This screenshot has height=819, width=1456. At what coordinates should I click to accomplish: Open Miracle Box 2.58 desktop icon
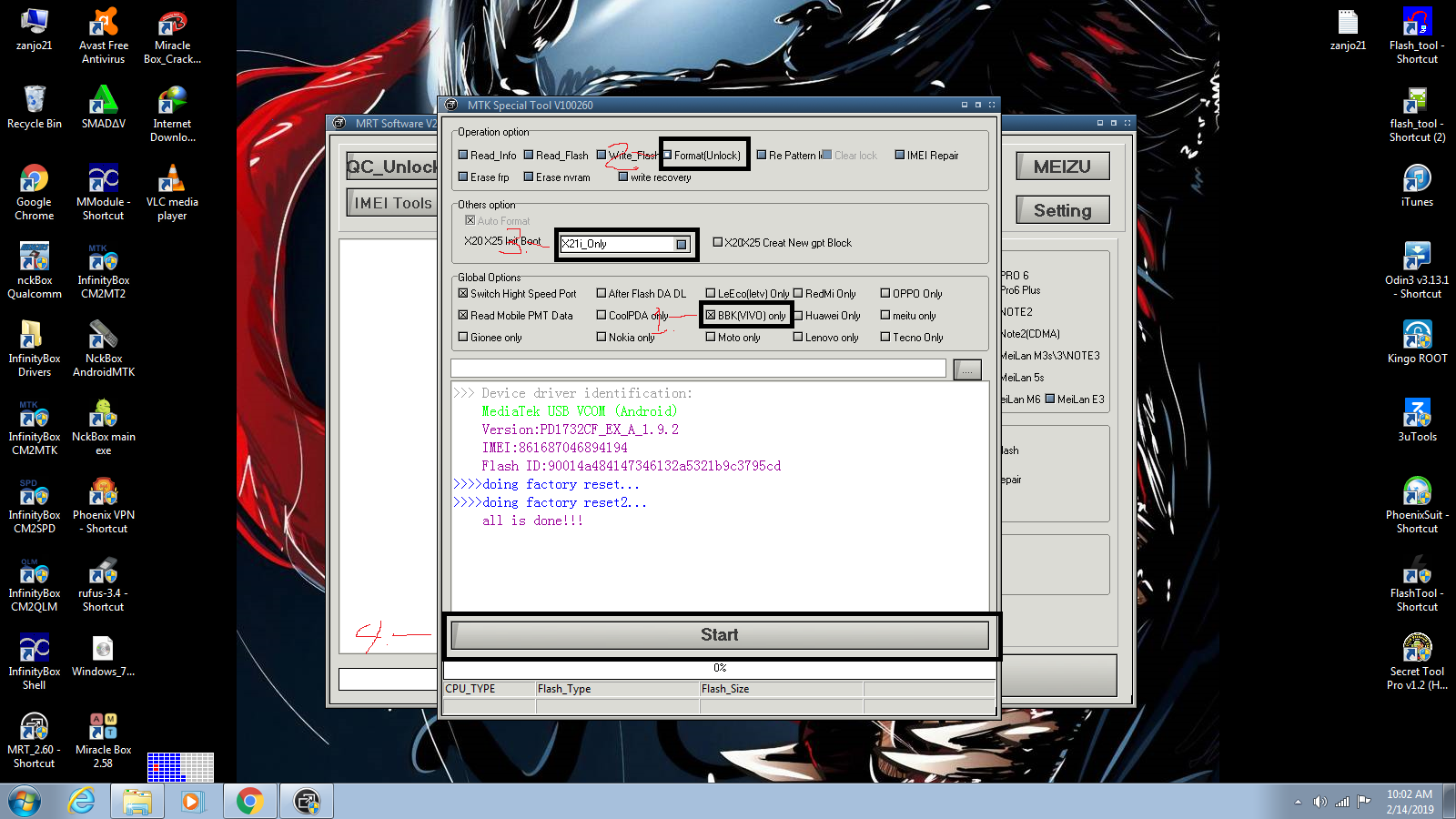[x=104, y=740]
